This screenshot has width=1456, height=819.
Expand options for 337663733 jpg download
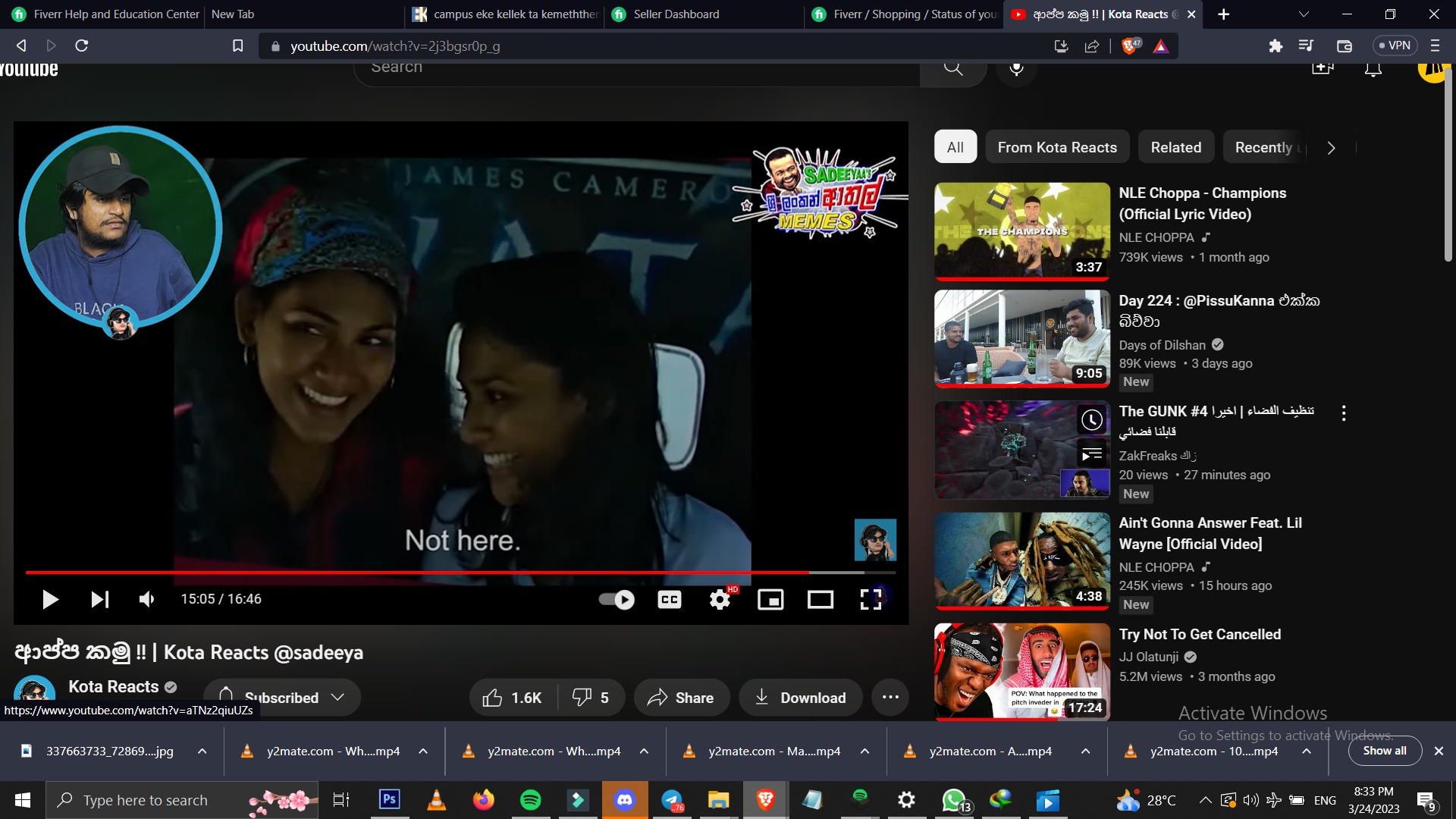[x=202, y=752]
